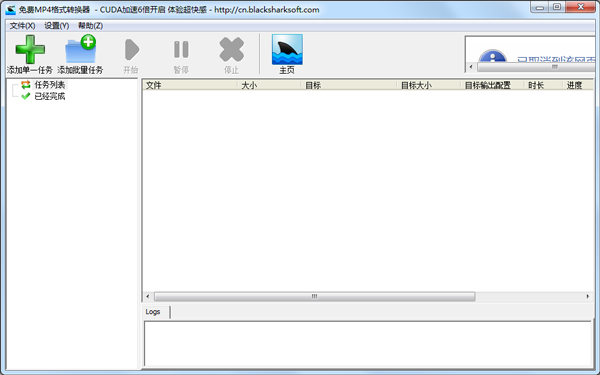The image size is (600, 375).
Task: Open the 文件(X) menu
Action: (x=22, y=26)
